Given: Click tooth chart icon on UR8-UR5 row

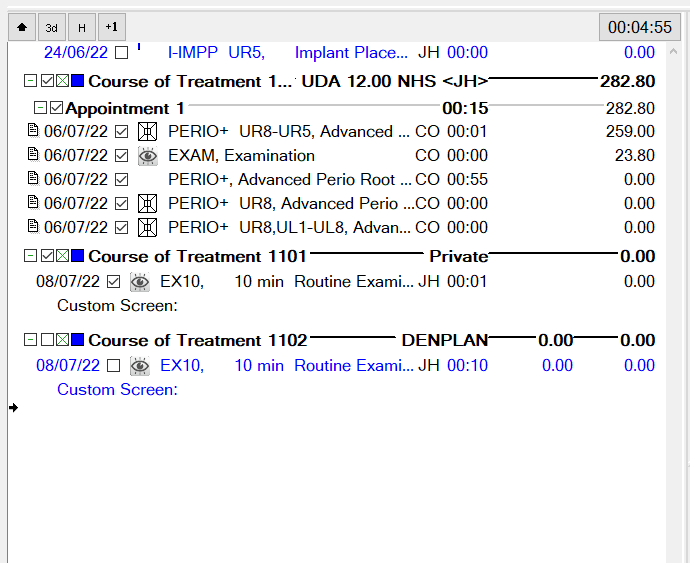Looking at the screenshot, I should pyautogui.click(x=147, y=132).
